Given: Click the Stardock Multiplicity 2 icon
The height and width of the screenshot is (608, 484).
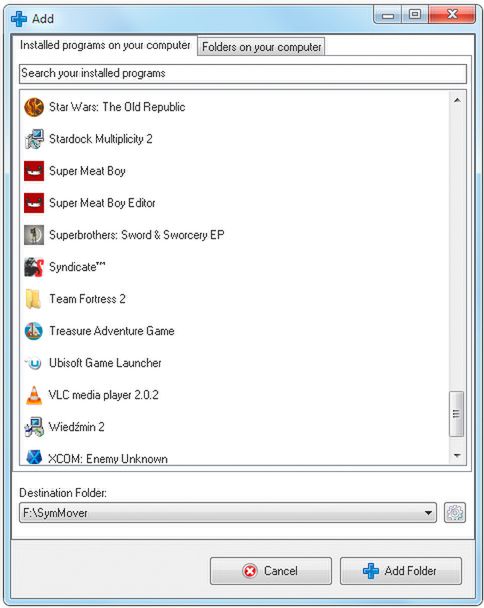Looking at the screenshot, I should coord(34,139).
